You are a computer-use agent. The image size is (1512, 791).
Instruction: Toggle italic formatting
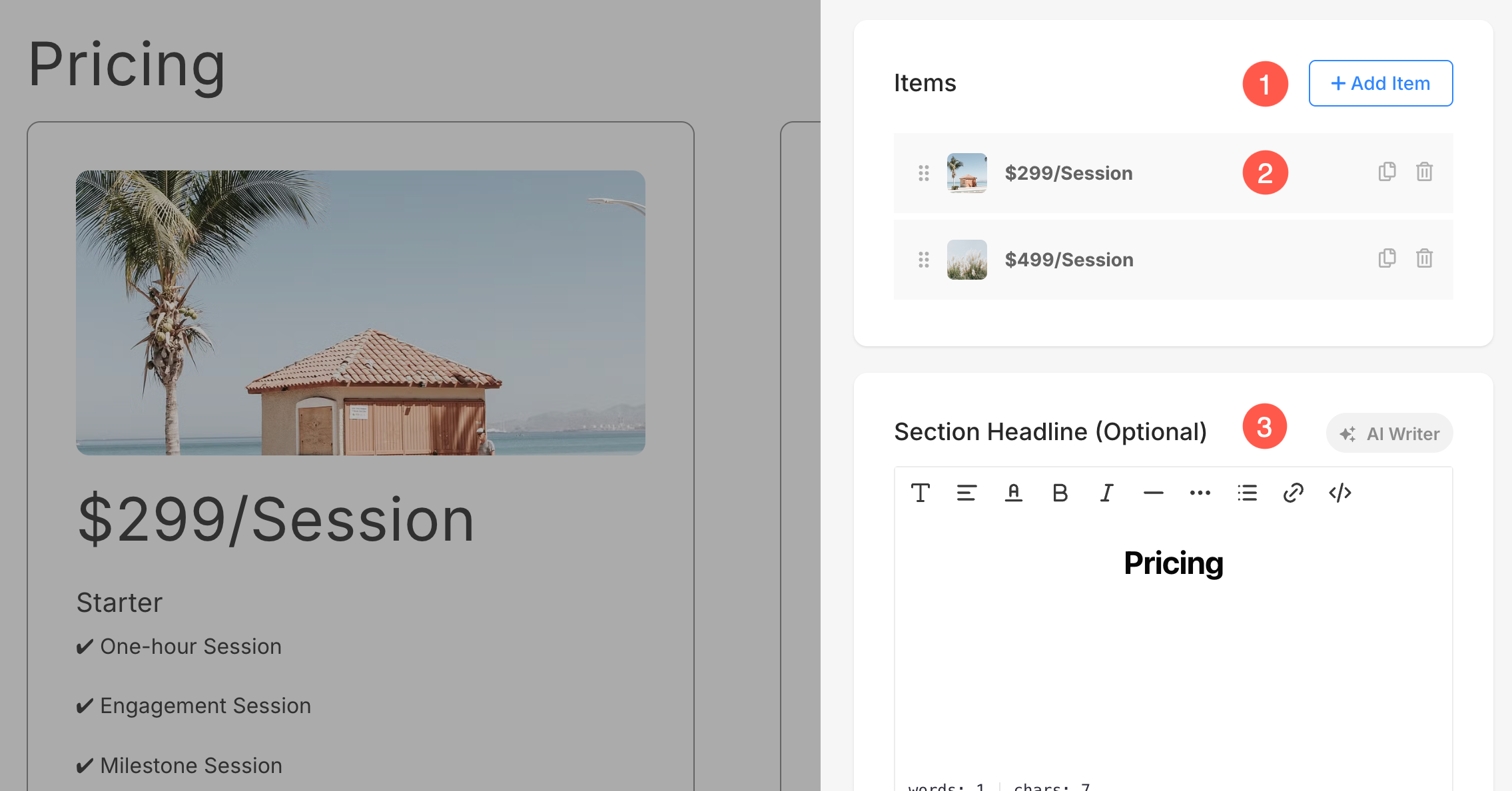[1106, 493]
